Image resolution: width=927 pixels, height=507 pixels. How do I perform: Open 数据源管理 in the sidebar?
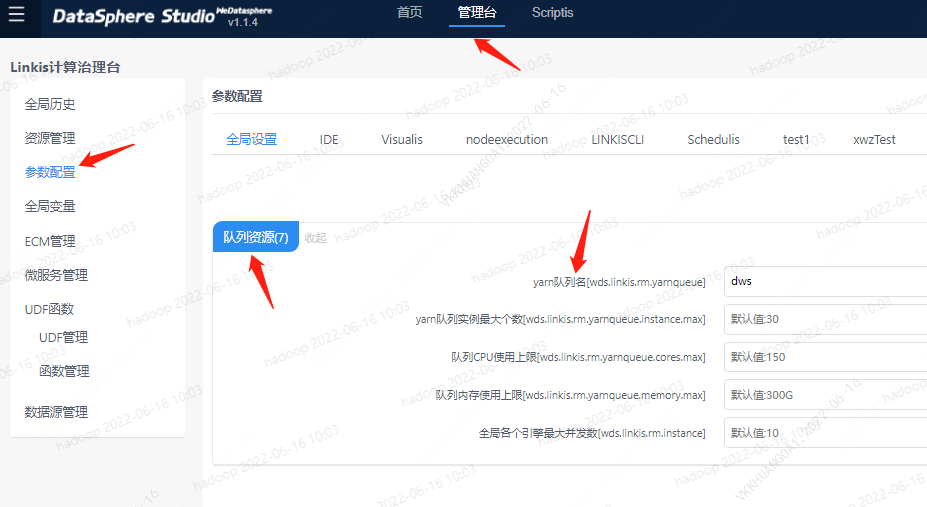tap(56, 412)
